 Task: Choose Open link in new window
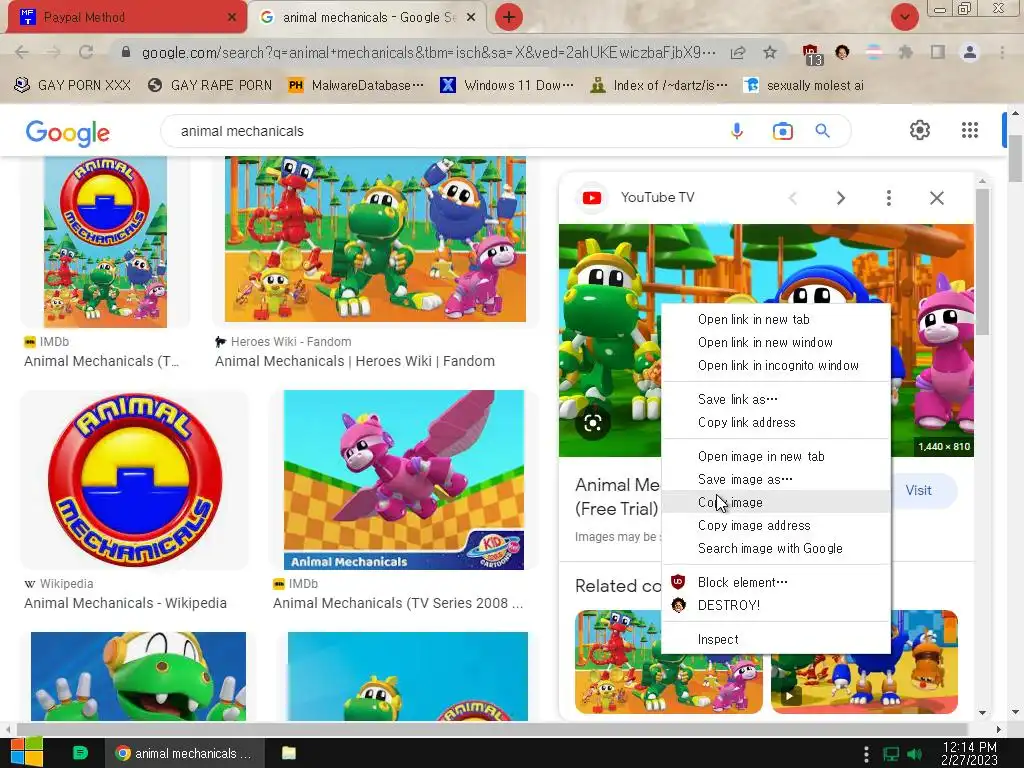click(x=776, y=342)
